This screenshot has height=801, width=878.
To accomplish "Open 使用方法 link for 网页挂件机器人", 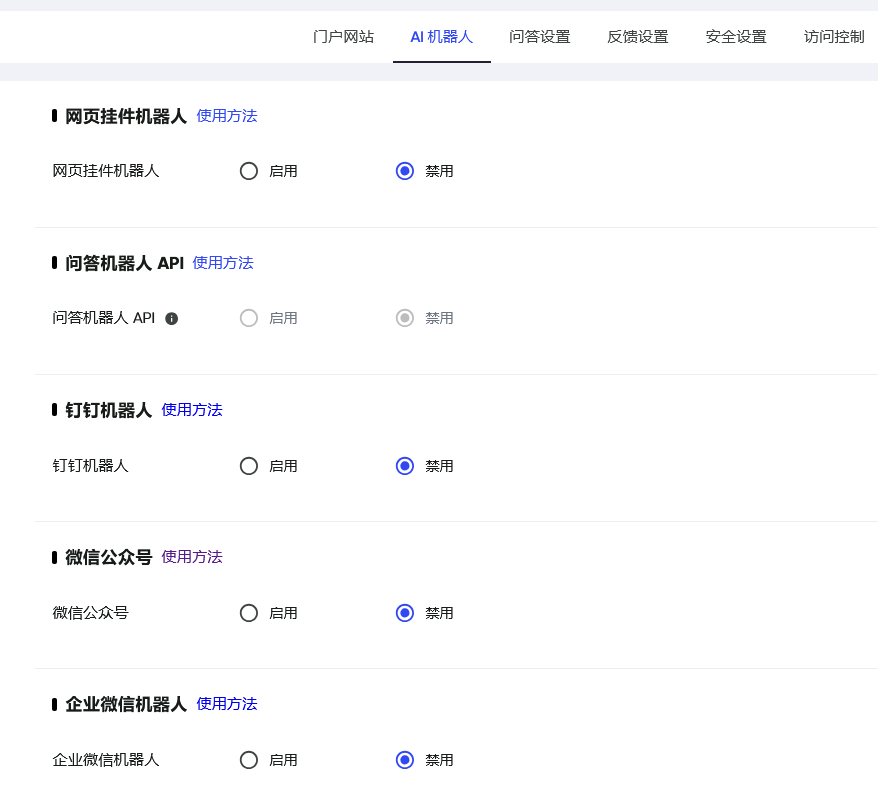I will 227,116.
